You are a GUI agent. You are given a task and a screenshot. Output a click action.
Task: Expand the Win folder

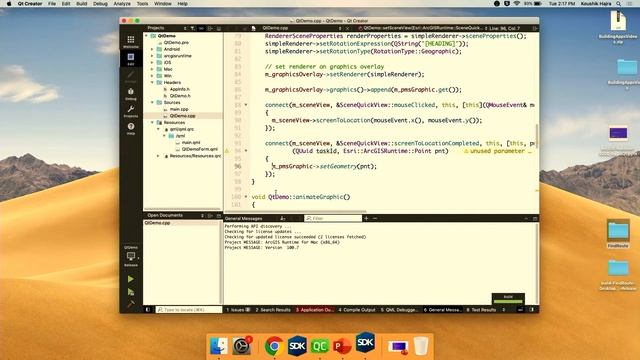coord(153,76)
